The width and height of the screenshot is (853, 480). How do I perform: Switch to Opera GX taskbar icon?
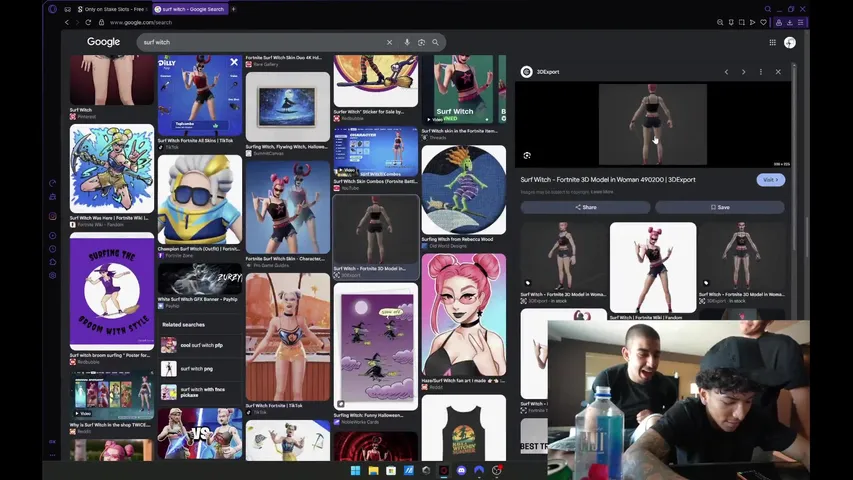coord(444,471)
